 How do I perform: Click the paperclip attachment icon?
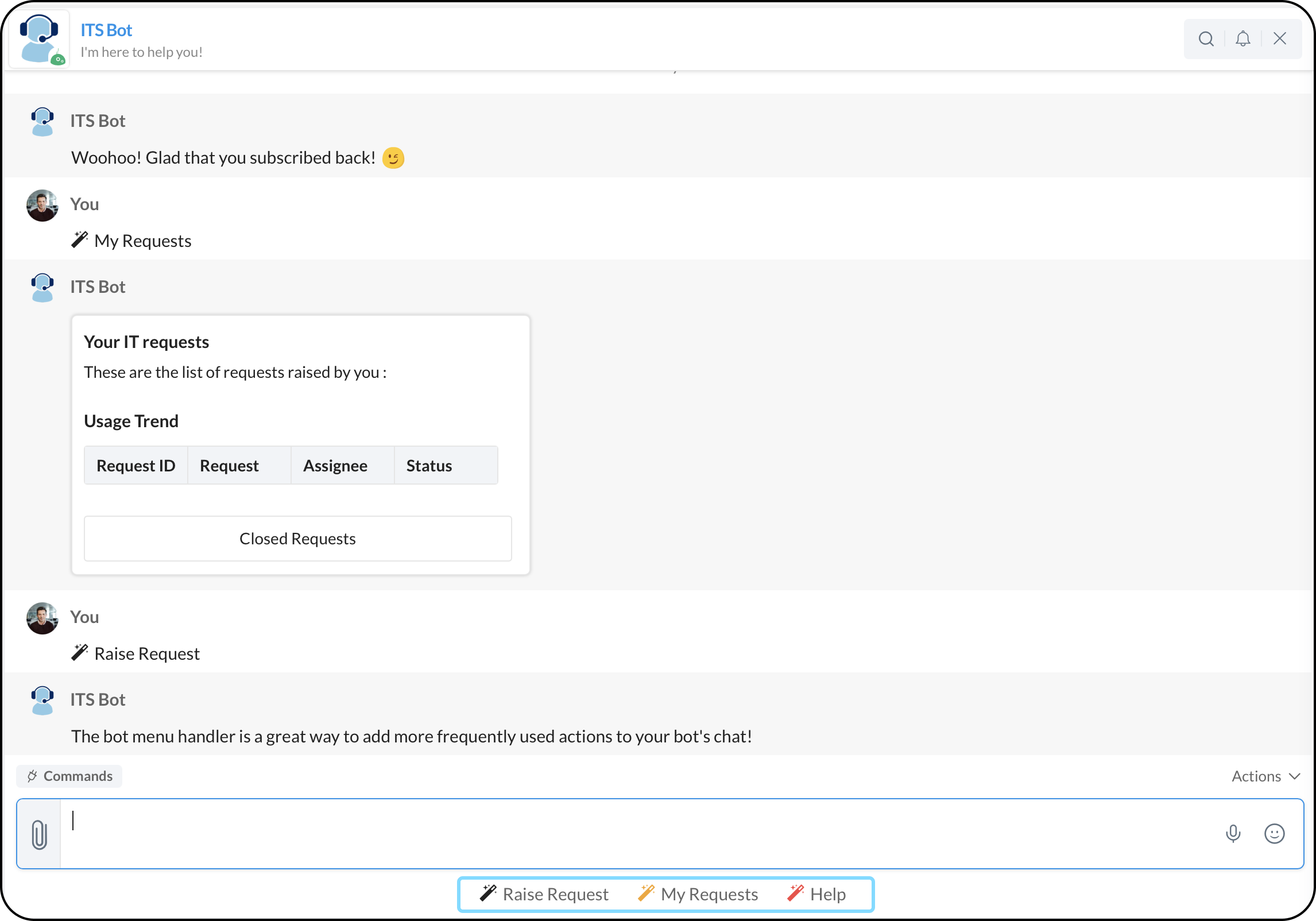click(x=39, y=834)
